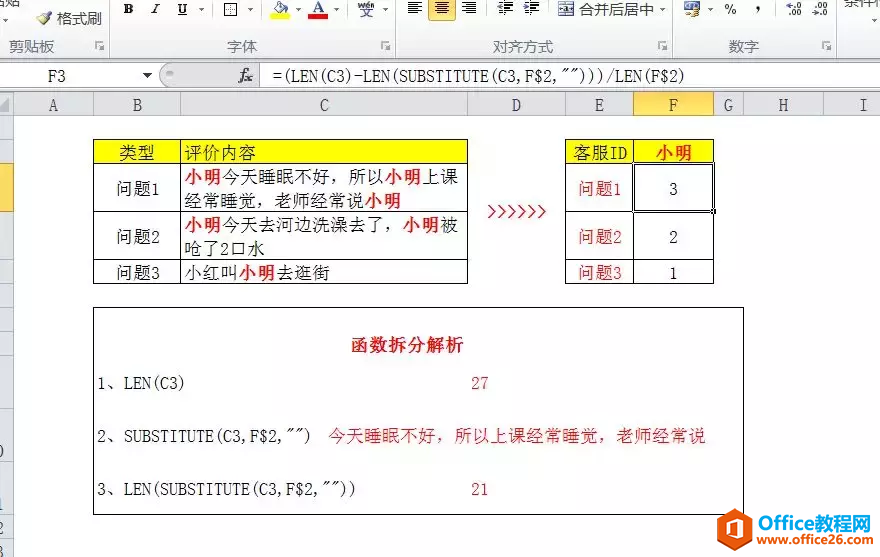The image size is (880, 557).
Task: Click the increase indent icon
Action: (531, 8)
